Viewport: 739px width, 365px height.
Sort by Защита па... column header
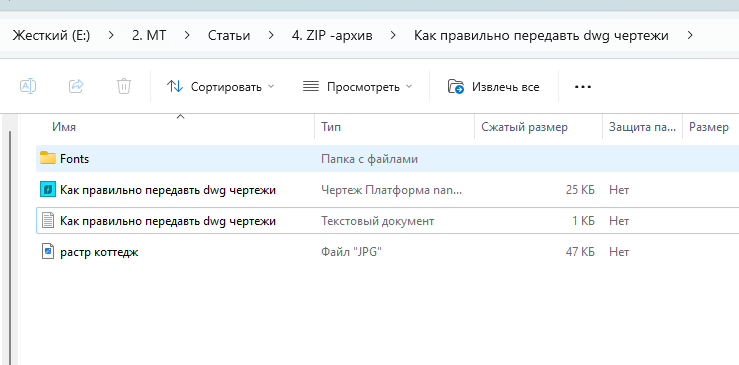click(x=642, y=127)
